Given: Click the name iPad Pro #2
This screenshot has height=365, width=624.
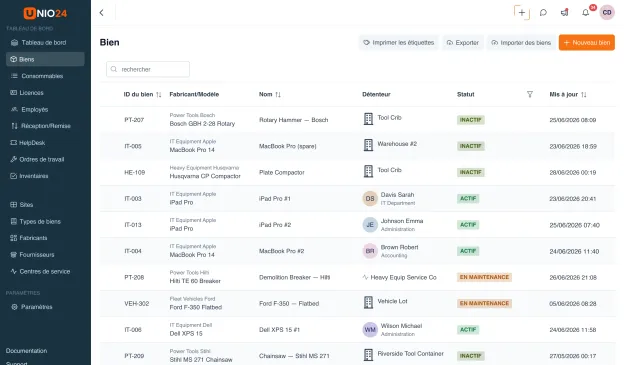Looking at the screenshot, I should pyautogui.click(x=275, y=225).
